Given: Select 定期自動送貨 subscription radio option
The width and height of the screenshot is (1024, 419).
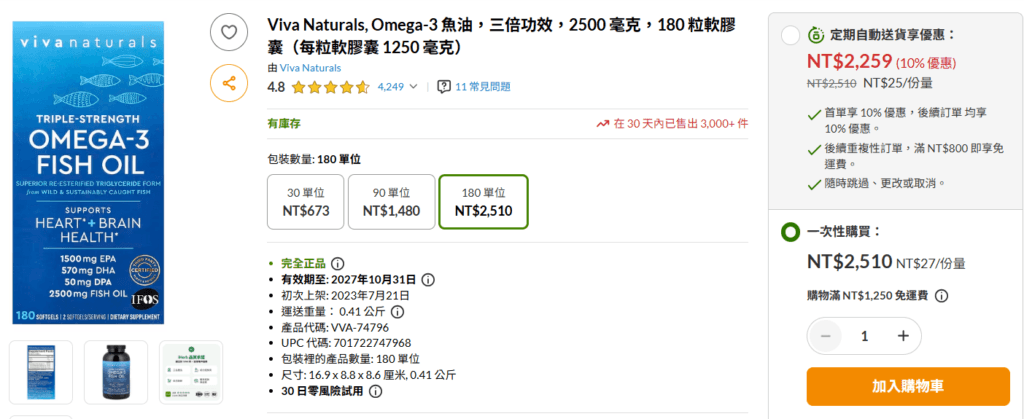Looking at the screenshot, I should (790, 36).
